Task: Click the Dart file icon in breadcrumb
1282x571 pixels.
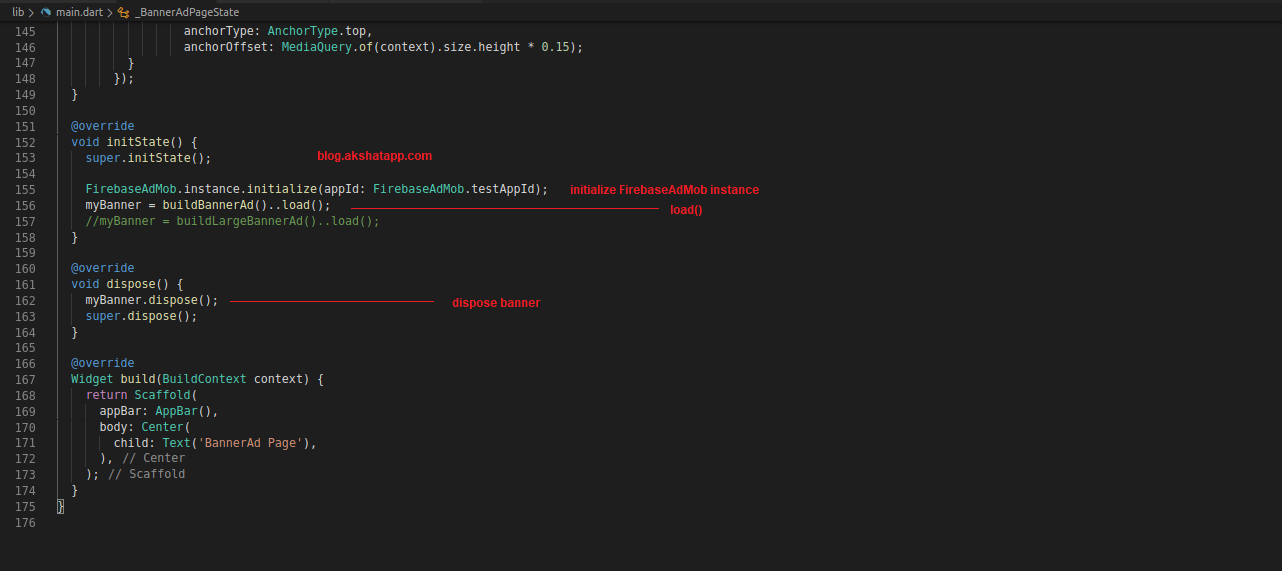Action: tap(46, 12)
